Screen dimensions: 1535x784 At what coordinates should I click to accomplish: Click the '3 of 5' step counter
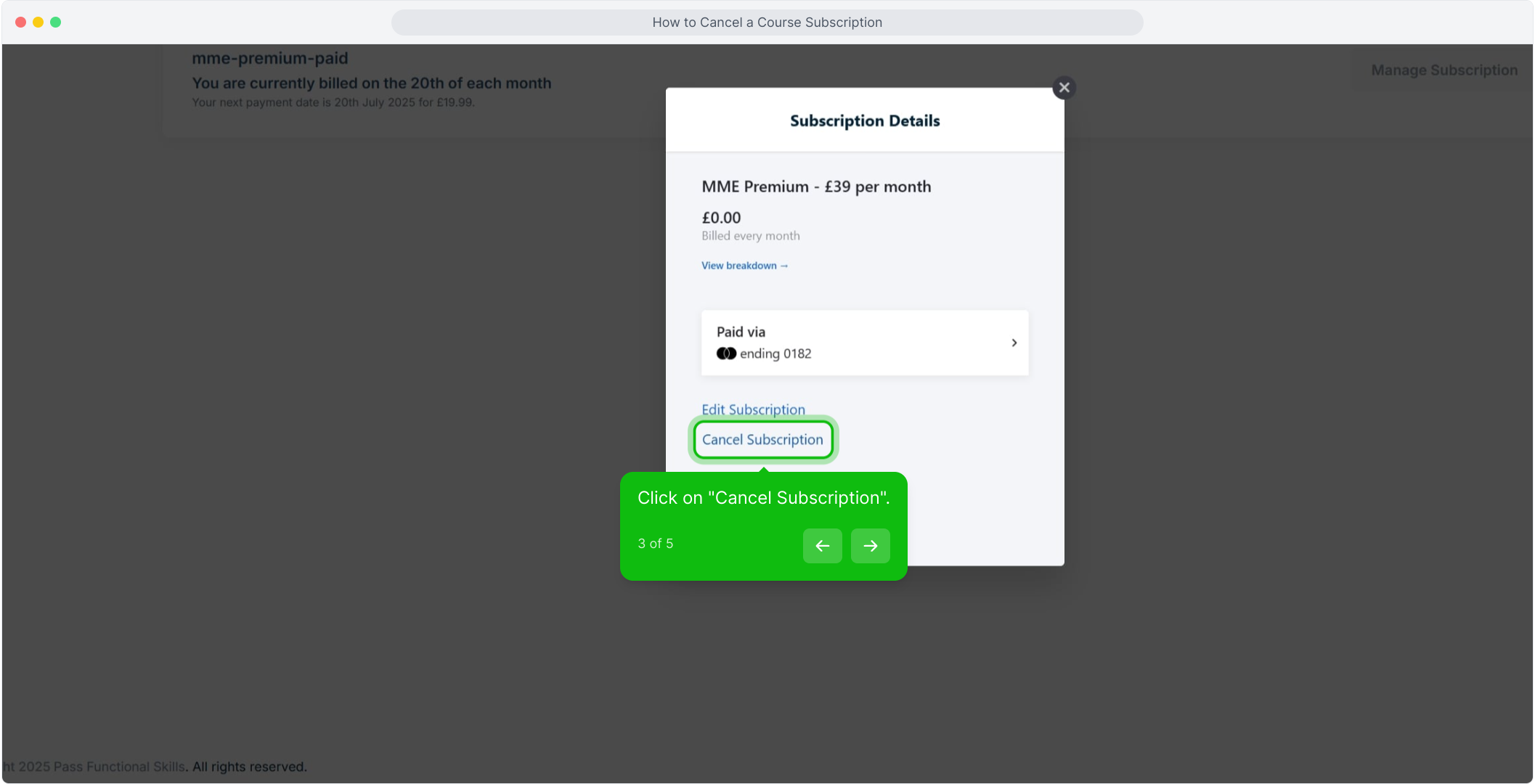655,544
